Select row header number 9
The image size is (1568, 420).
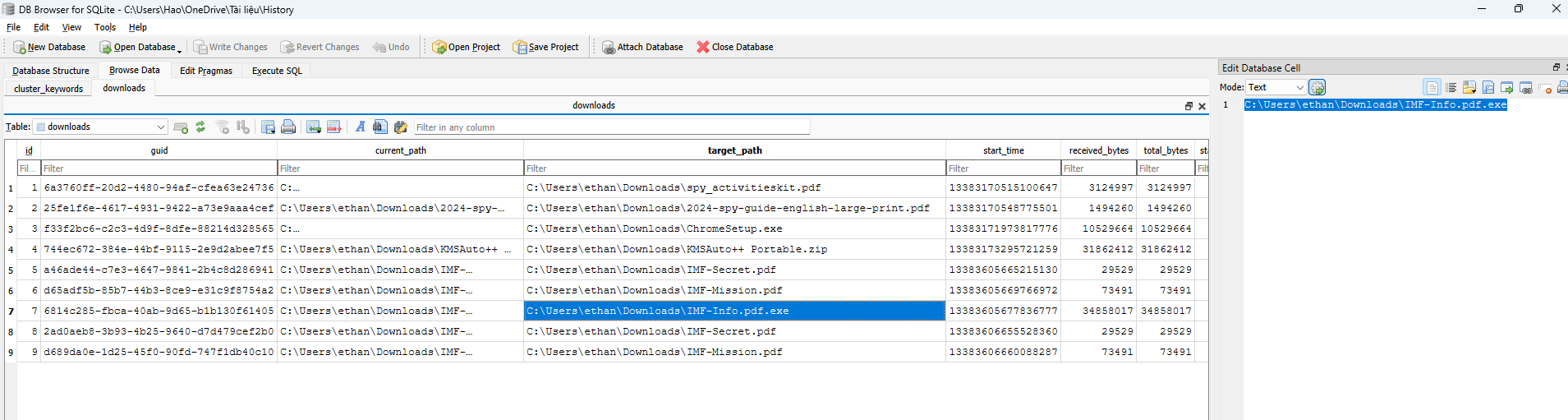pos(11,353)
